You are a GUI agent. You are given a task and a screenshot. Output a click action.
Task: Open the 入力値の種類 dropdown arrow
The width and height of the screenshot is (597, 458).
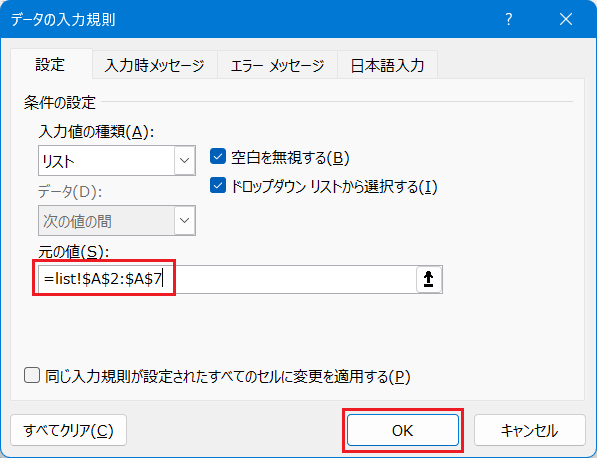tap(185, 160)
